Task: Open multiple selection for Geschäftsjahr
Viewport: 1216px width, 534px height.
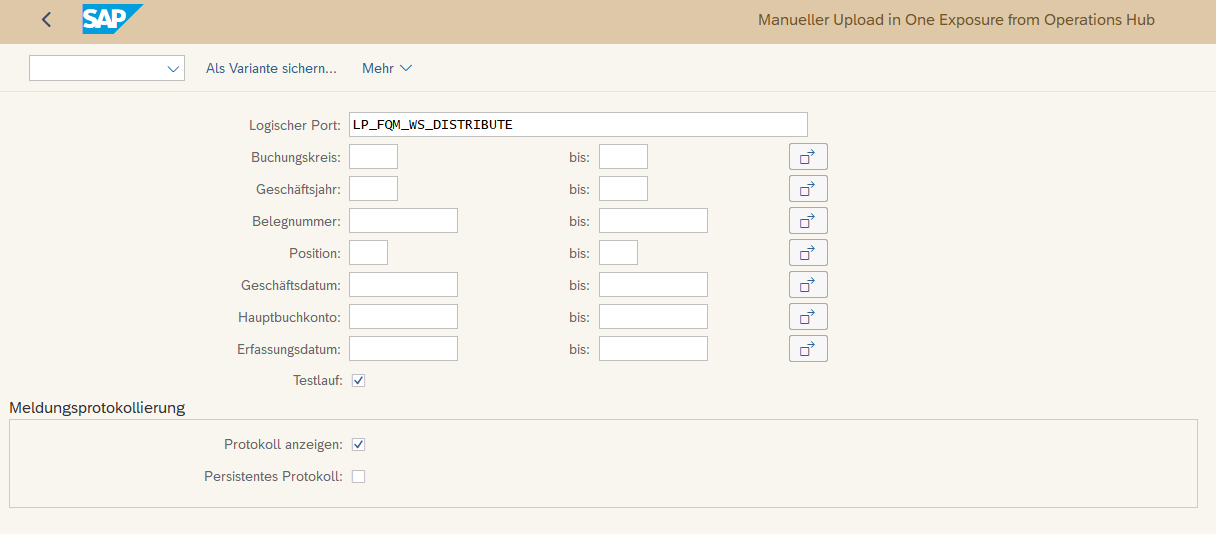Action: pos(808,189)
